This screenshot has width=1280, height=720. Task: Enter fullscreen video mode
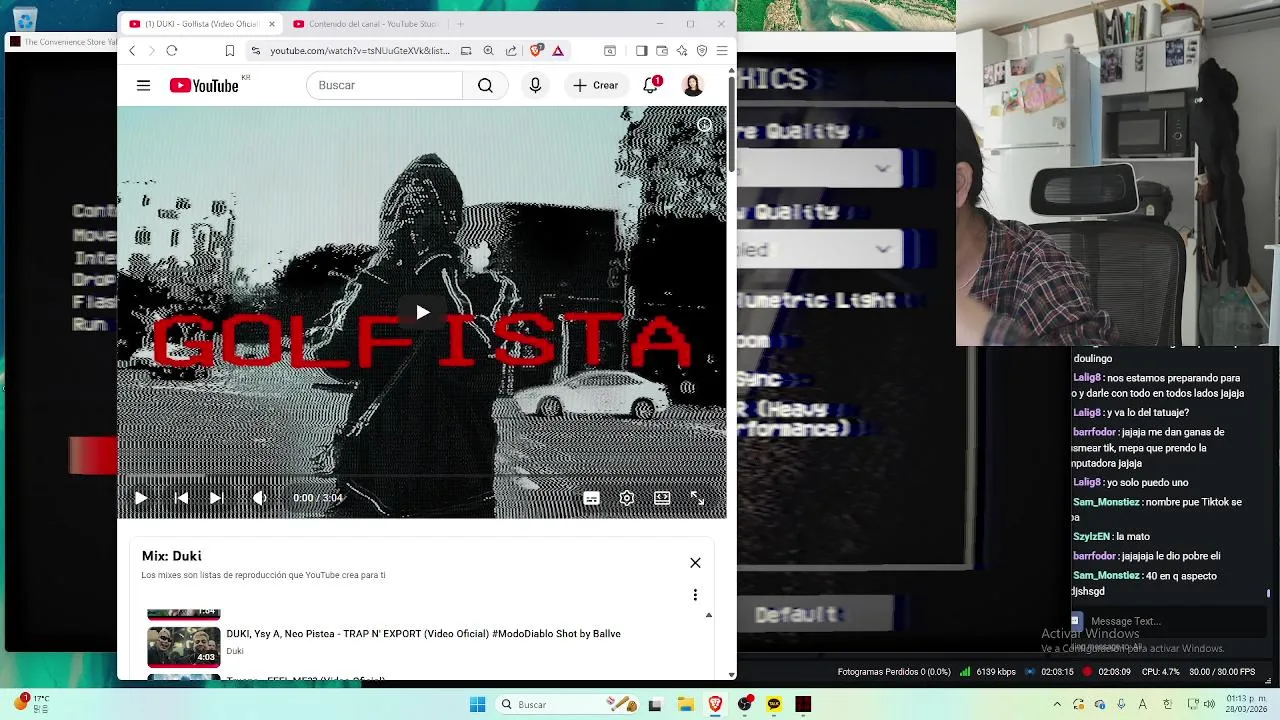point(697,498)
